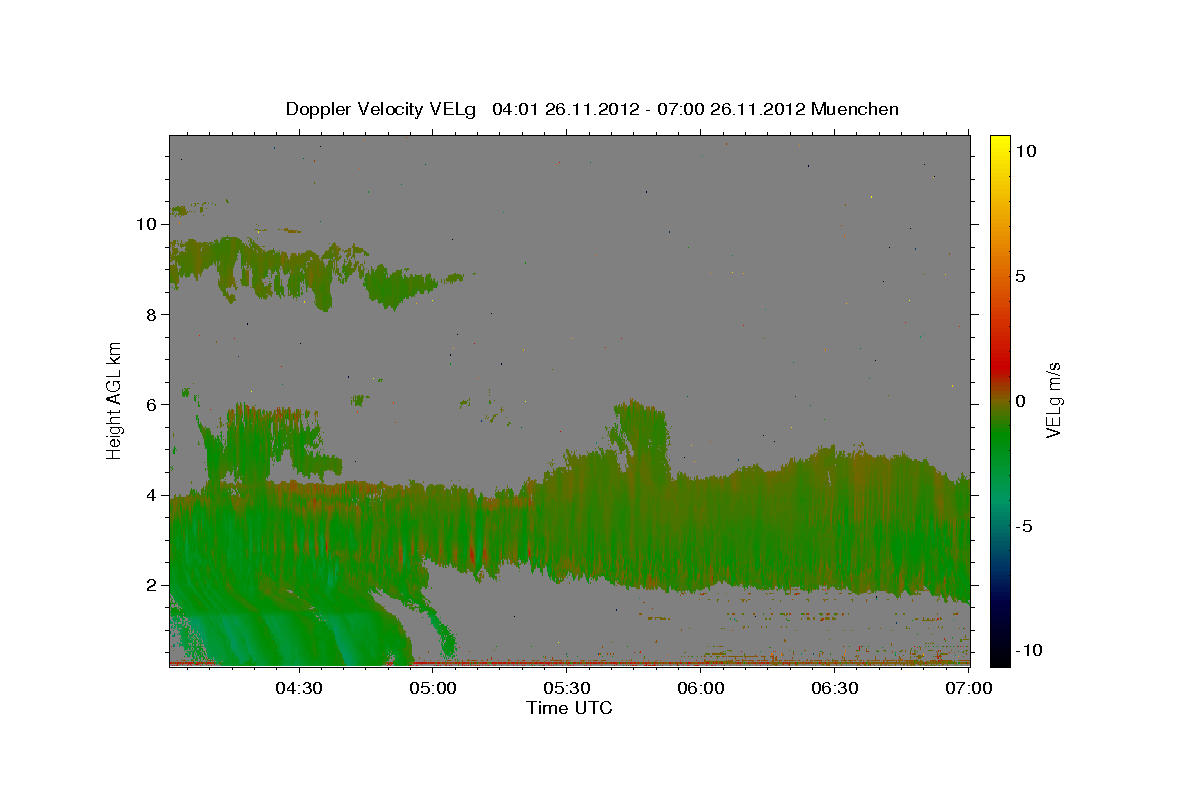Click the 'Time UTC' axis label

(x=569, y=708)
